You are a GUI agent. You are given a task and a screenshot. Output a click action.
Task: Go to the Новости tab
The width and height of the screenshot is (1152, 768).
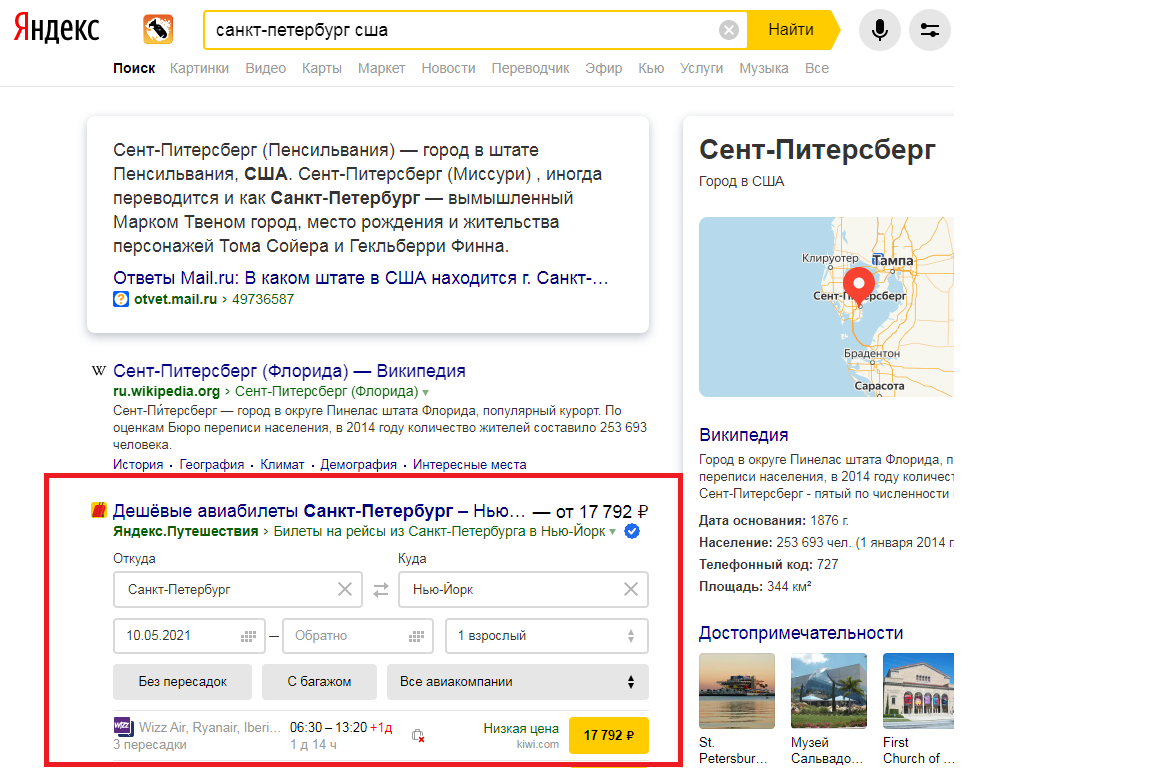(448, 68)
